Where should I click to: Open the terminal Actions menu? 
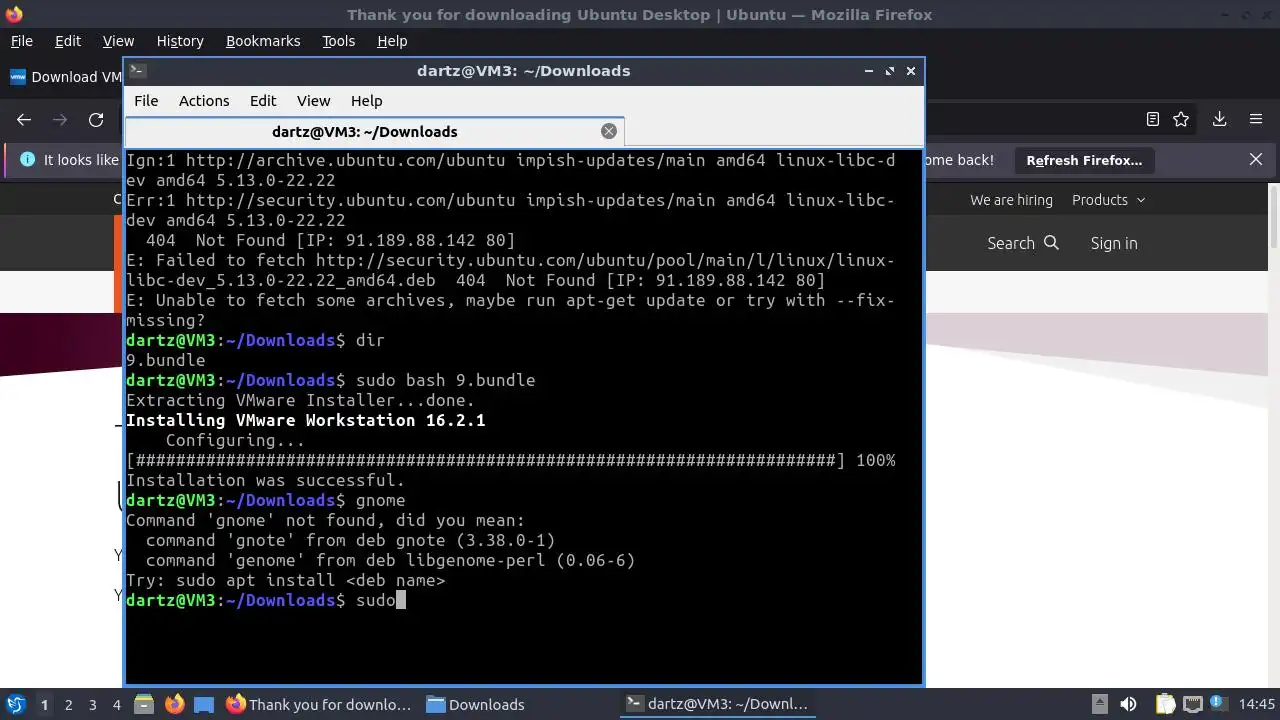pos(204,101)
